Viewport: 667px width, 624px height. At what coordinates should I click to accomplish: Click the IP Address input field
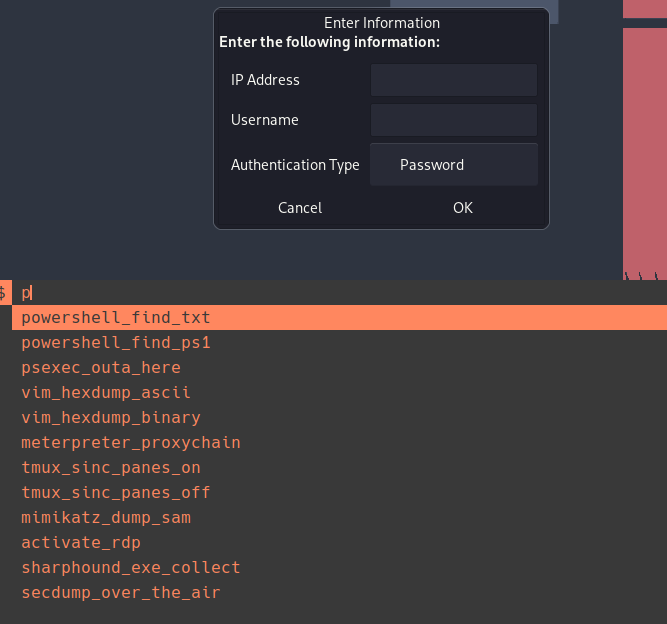pyautogui.click(x=453, y=80)
